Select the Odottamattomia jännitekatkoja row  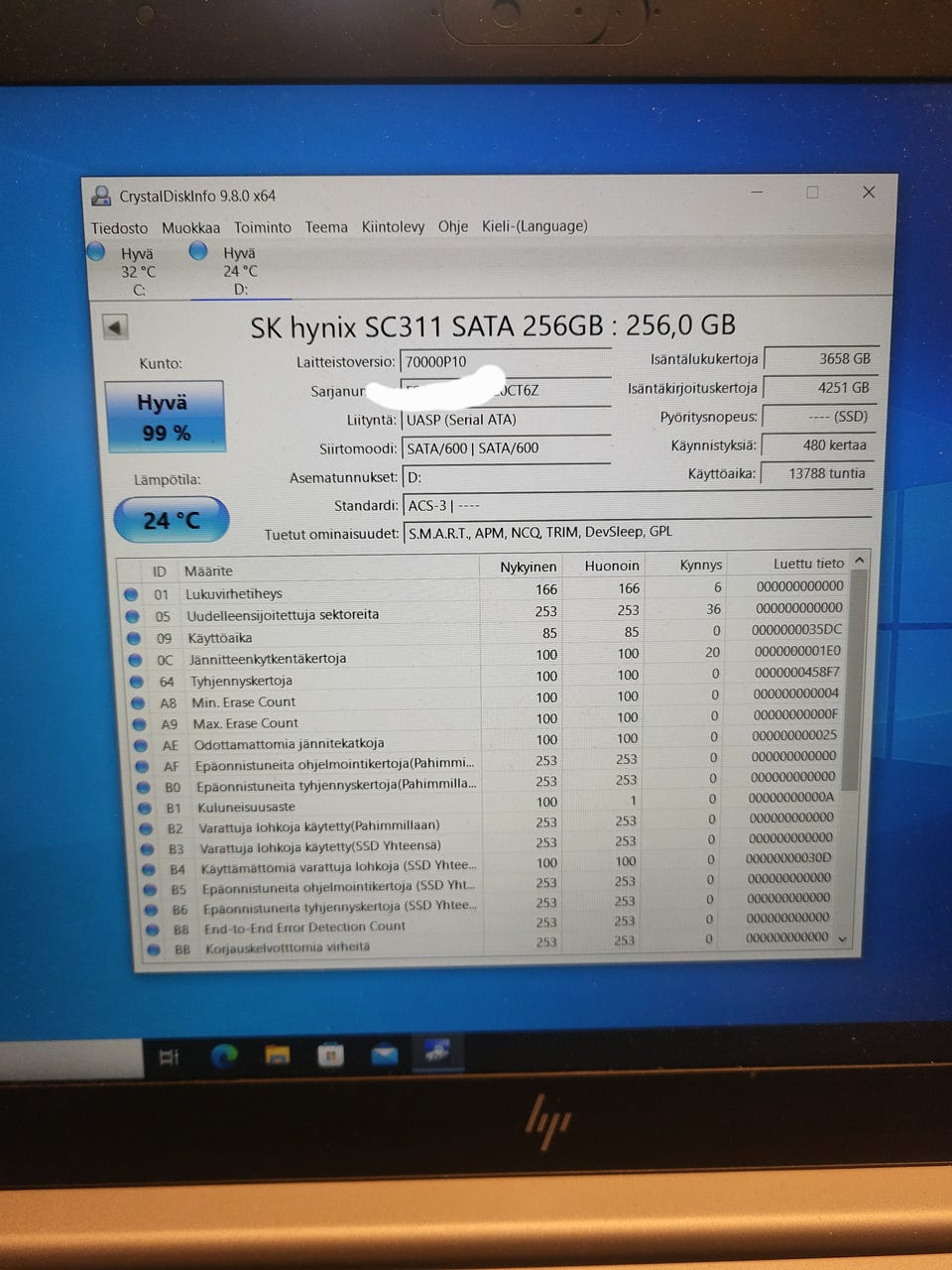pyautogui.click(x=487, y=741)
